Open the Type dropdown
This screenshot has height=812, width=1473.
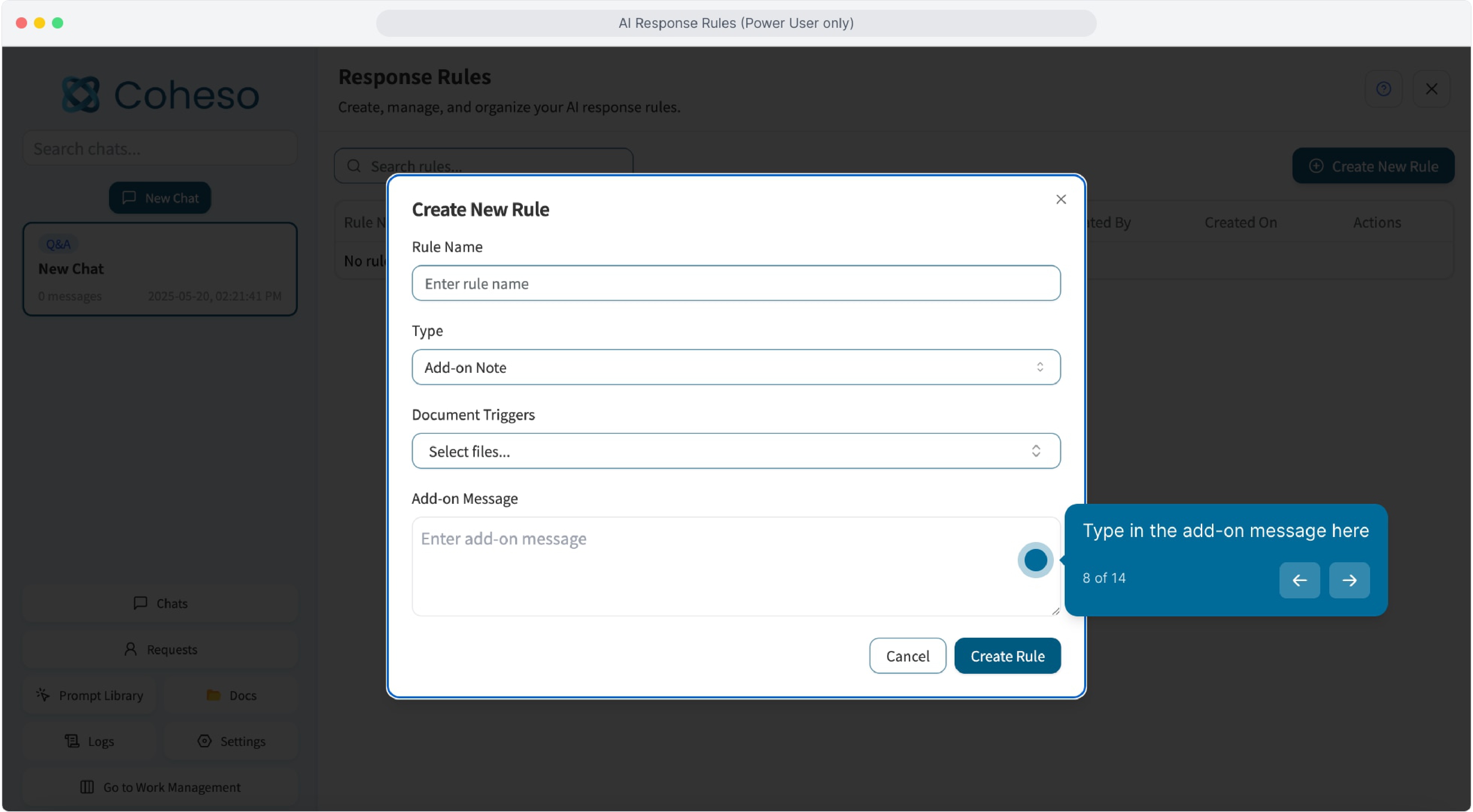coord(735,367)
